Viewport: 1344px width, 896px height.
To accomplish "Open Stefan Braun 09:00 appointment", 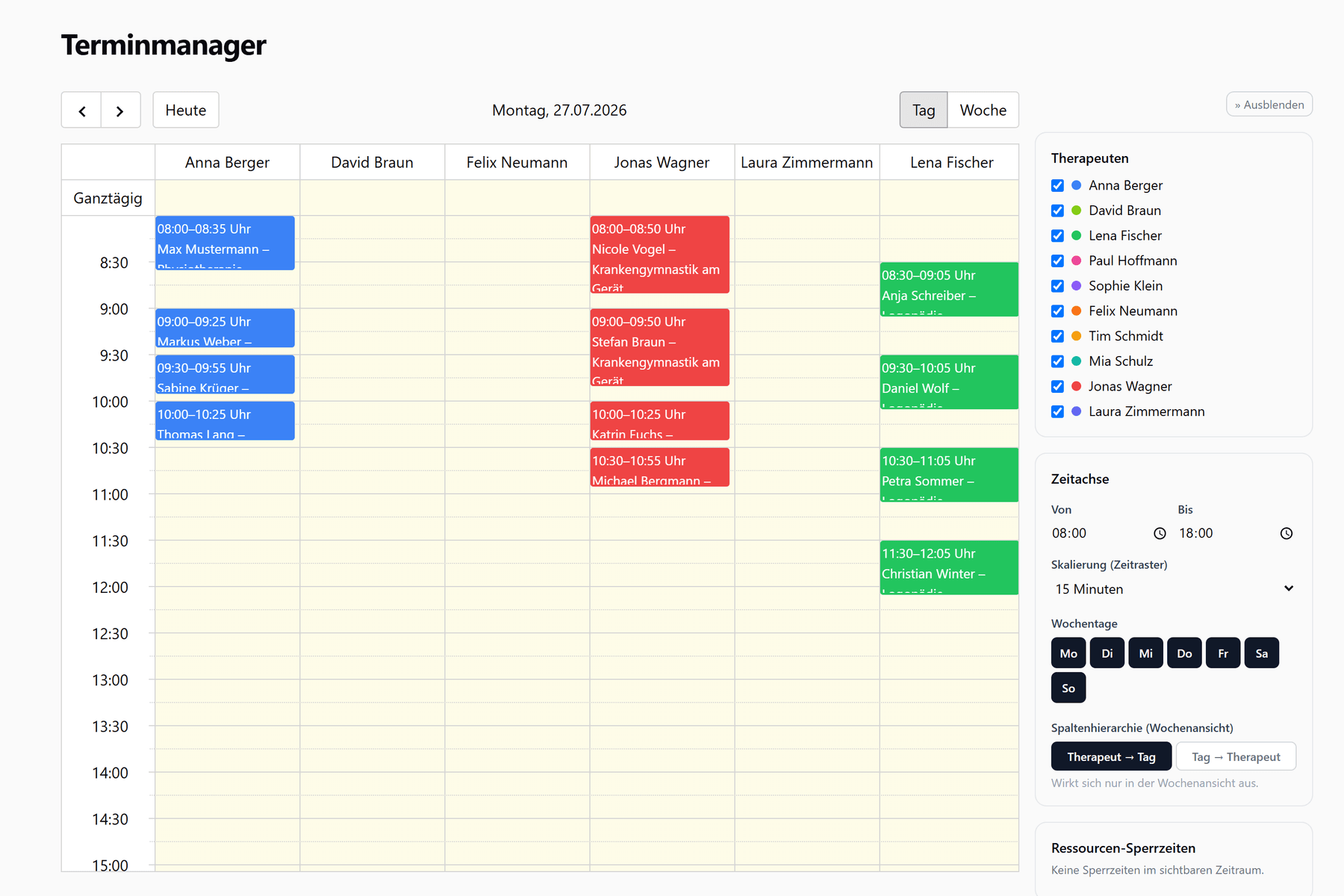I will [x=659, y=347].
